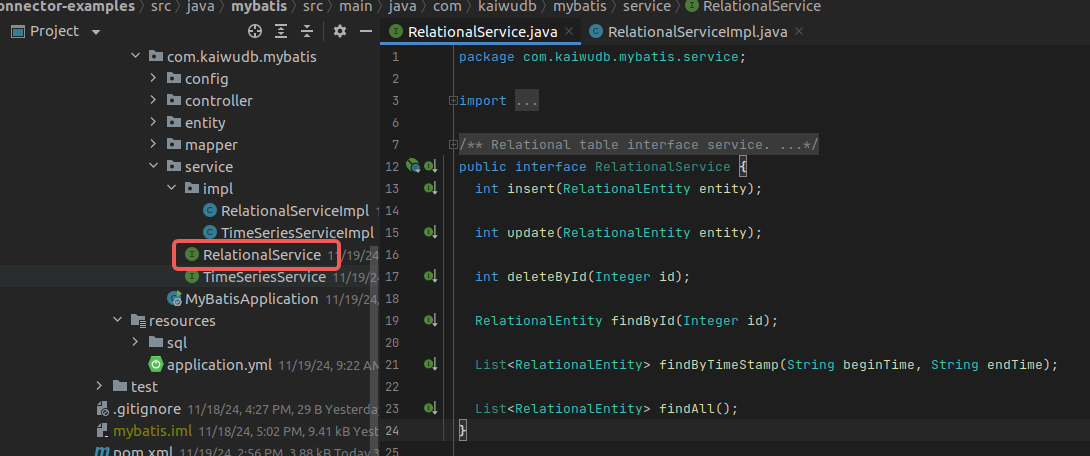This screenshot has height=456, width=1090.
Task: Click the Select Opened File locate icon
Action: coord(255,31)
